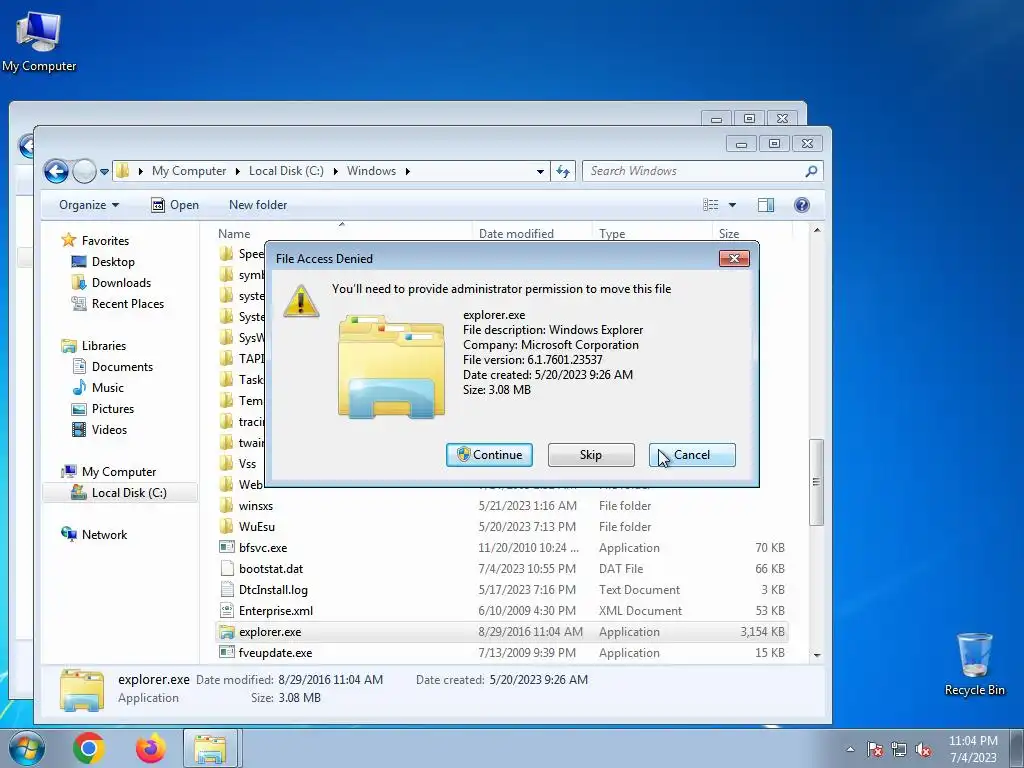Click scrollbar up arrow in file list

(817, 230)
